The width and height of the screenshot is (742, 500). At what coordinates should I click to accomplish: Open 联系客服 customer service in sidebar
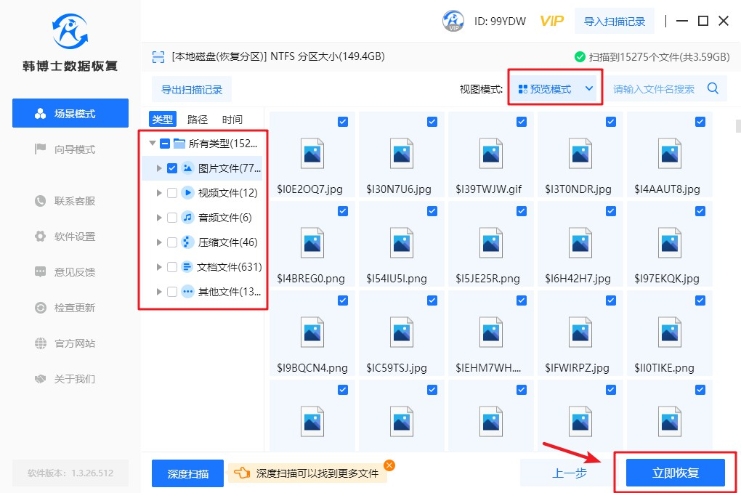[74, 201]
